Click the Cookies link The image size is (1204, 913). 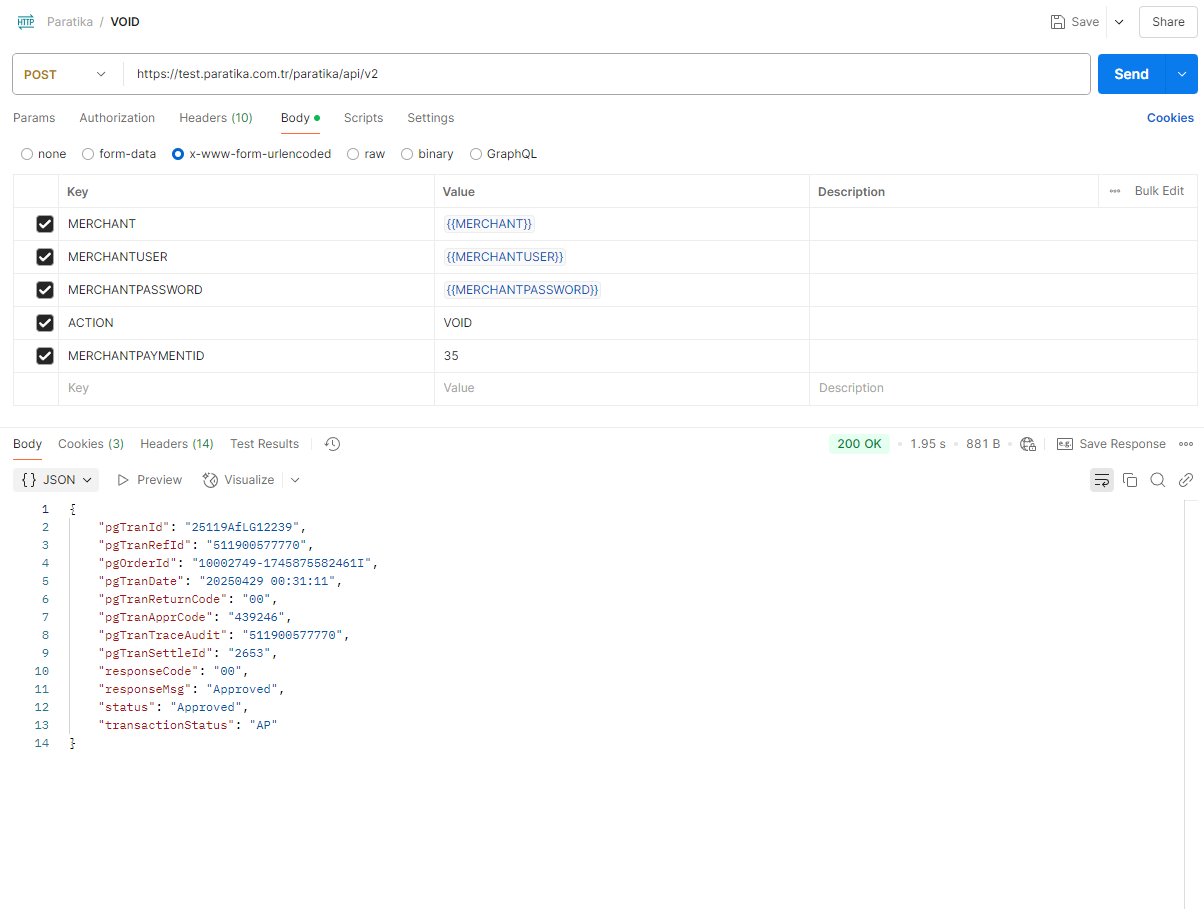point(1169,118)
